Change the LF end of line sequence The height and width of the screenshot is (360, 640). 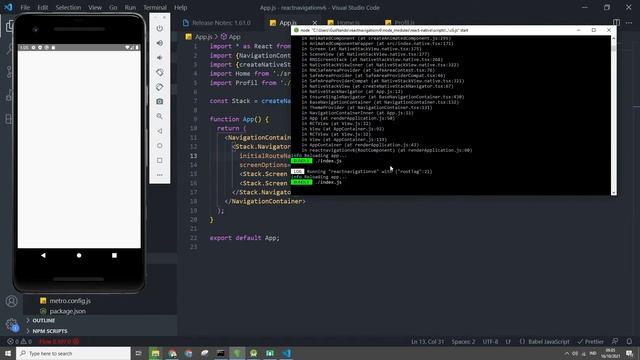pos(509,341)
